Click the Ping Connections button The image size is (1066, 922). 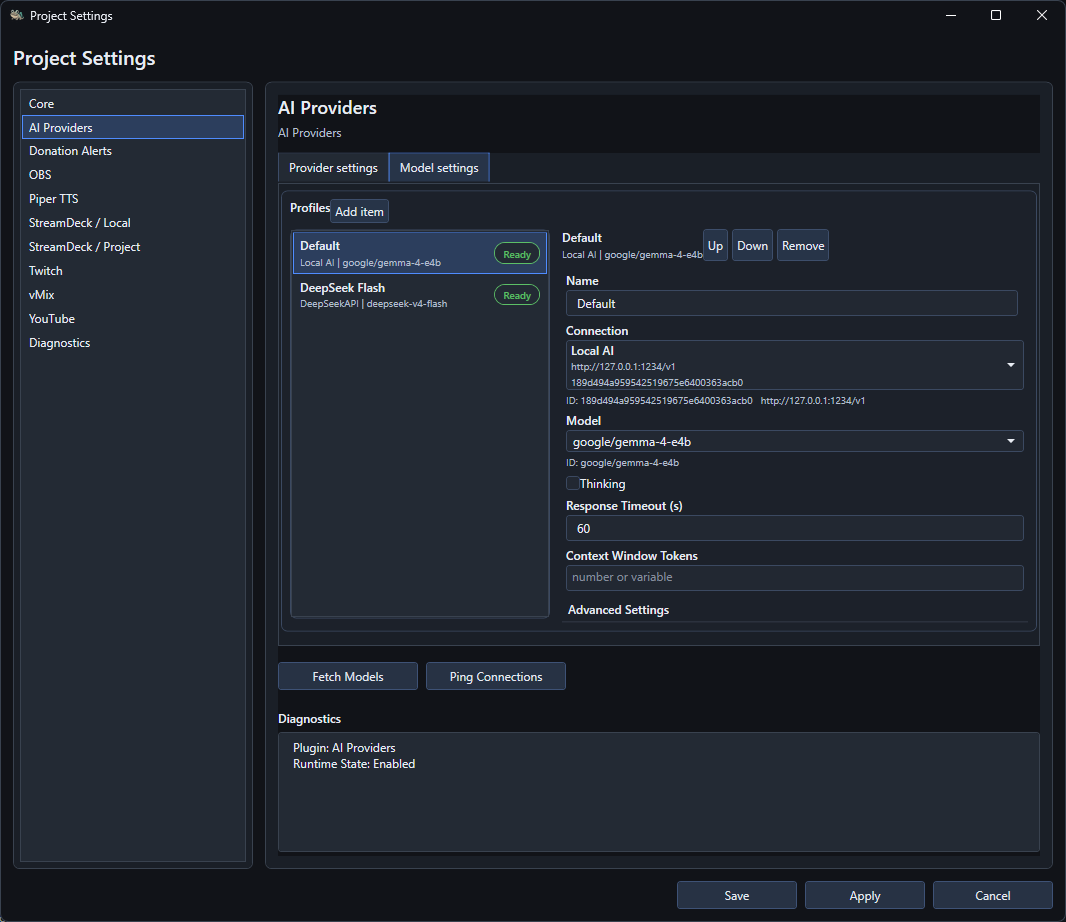496,677
